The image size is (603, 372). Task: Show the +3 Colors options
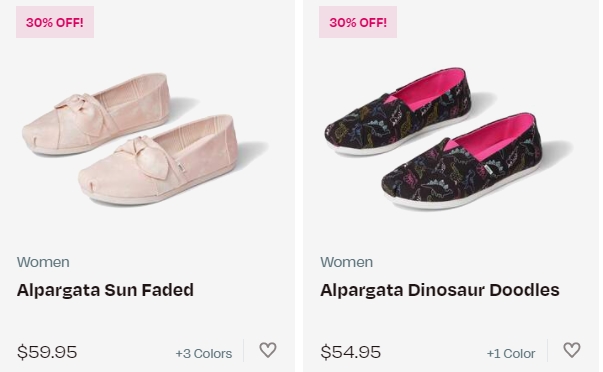(204, 353)
